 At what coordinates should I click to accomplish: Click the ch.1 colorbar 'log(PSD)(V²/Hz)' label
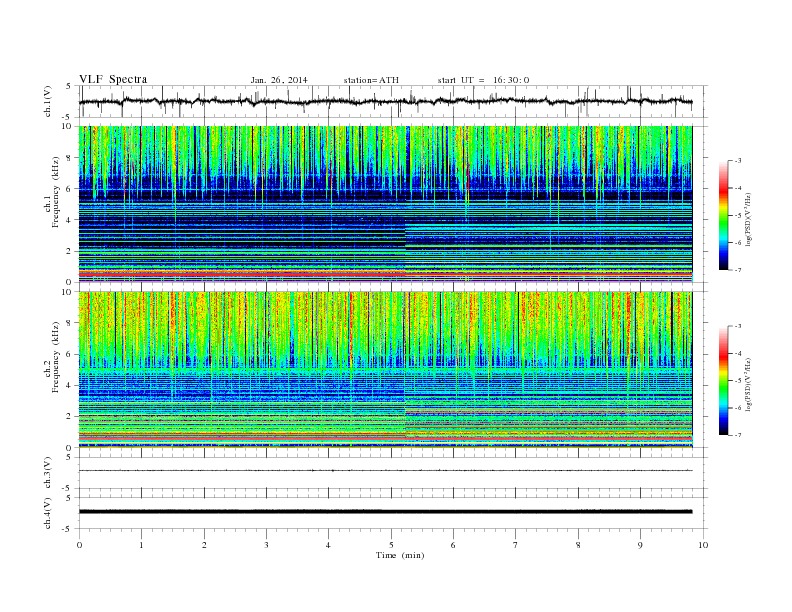coord(748,219)
